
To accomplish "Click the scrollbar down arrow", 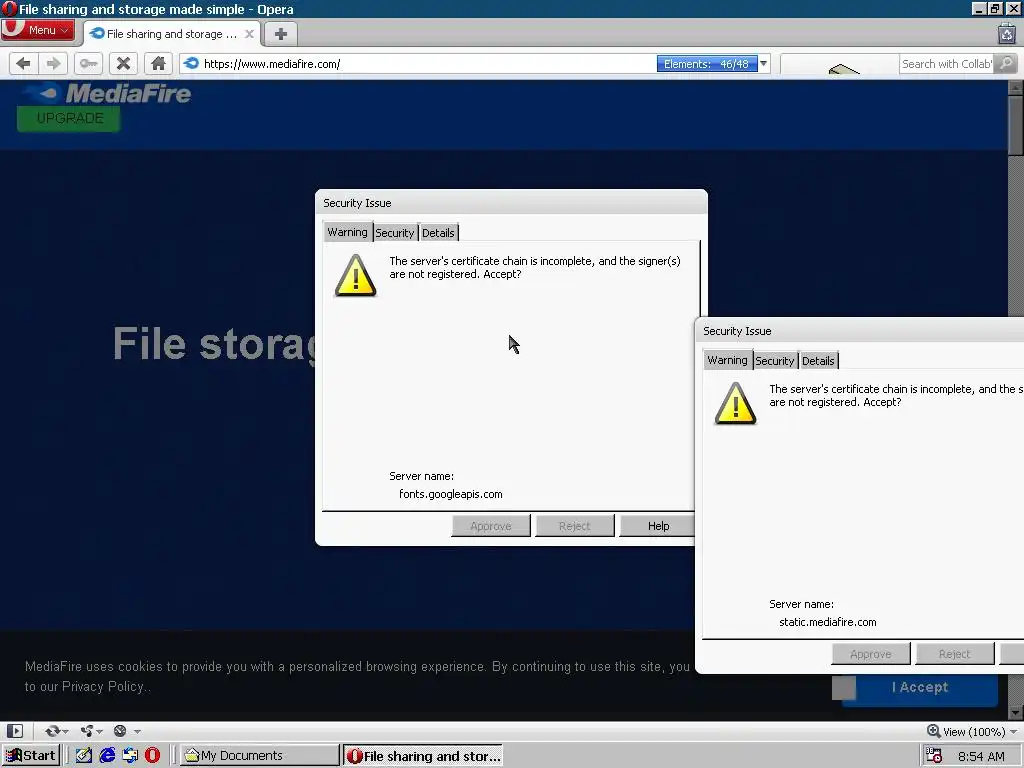I will tap(1016, 712).
